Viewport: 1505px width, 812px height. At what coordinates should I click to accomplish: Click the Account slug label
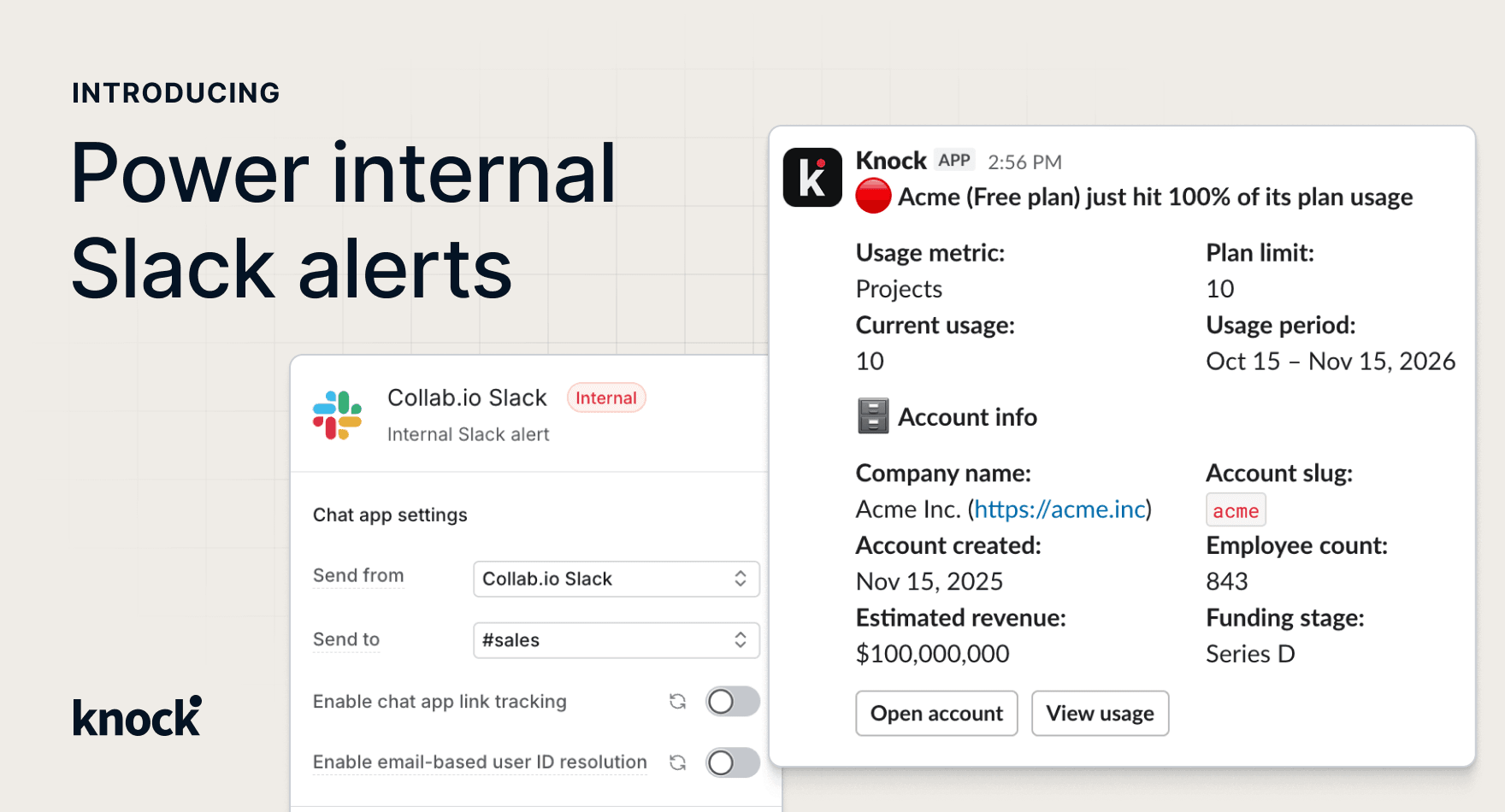pyautogui.click(x=1279, y=474)
